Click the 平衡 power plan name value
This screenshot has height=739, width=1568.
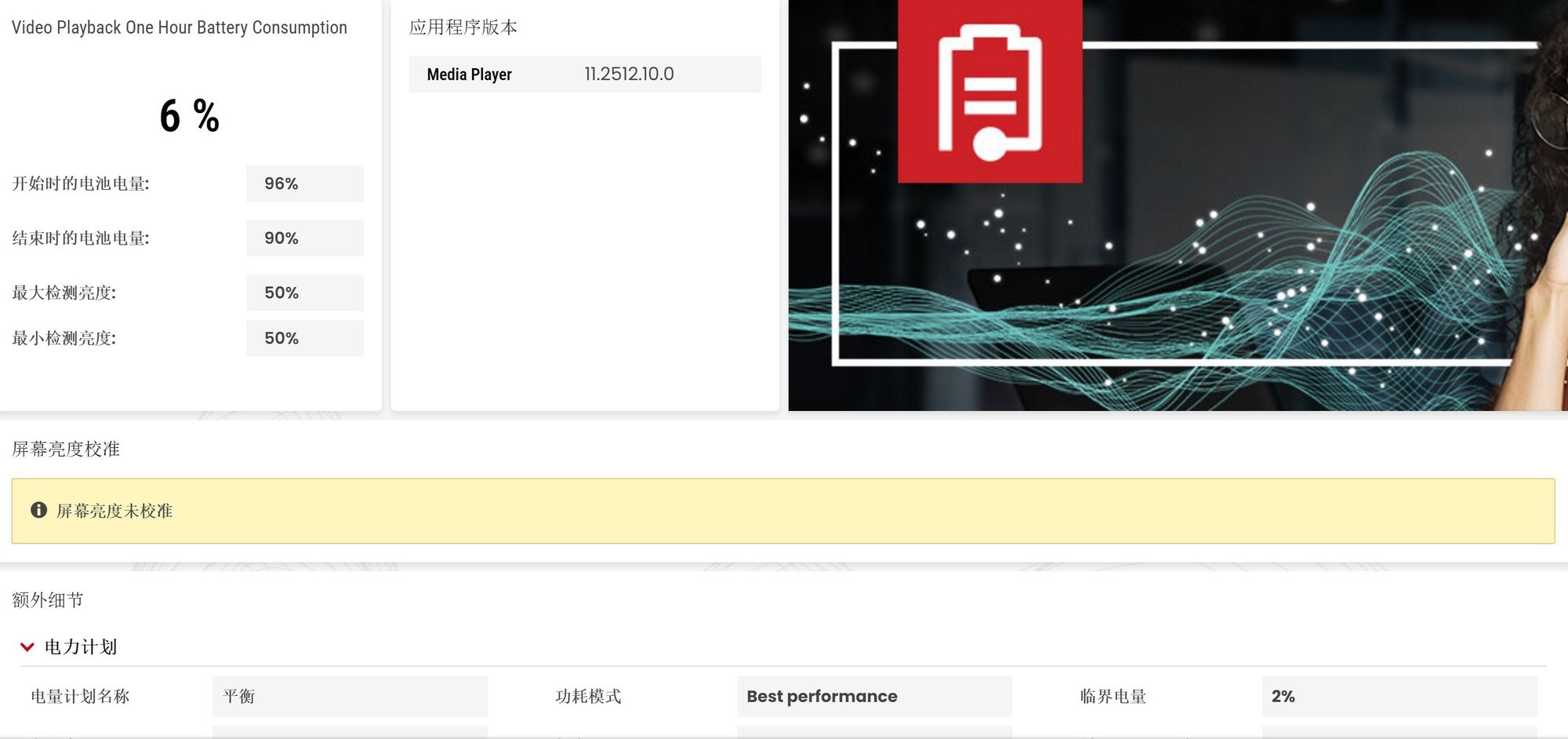(x=349, y=696)
